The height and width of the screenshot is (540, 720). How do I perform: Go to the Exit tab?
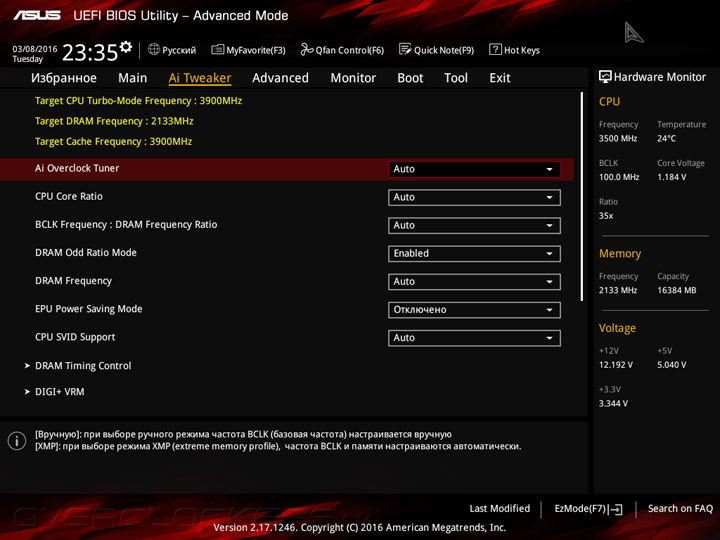(500, 78)
